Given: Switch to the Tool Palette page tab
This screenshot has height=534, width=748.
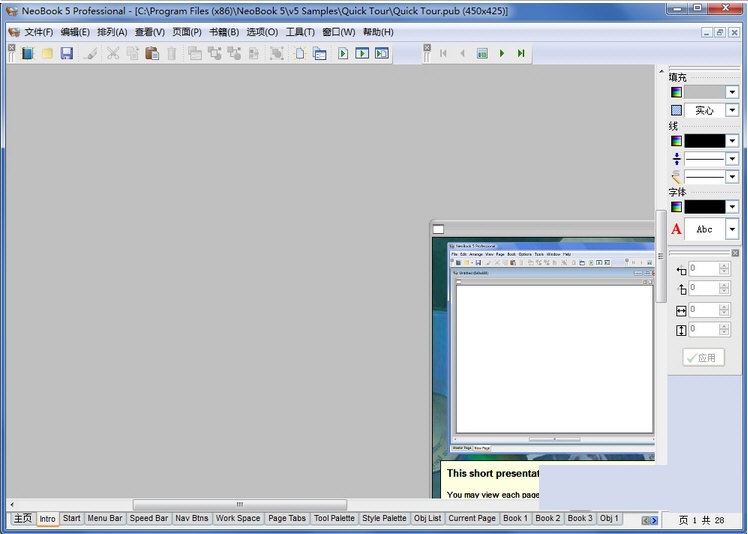Looking at the screenshot, I should [334, 518].
